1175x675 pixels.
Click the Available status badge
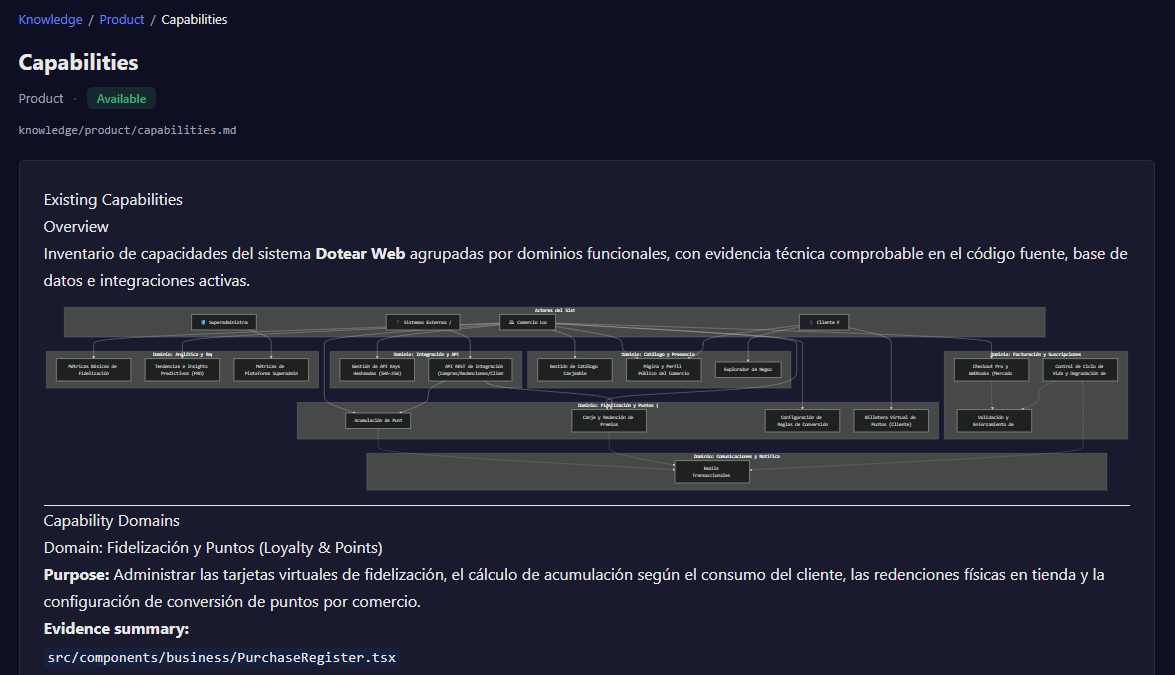[121, 99]
